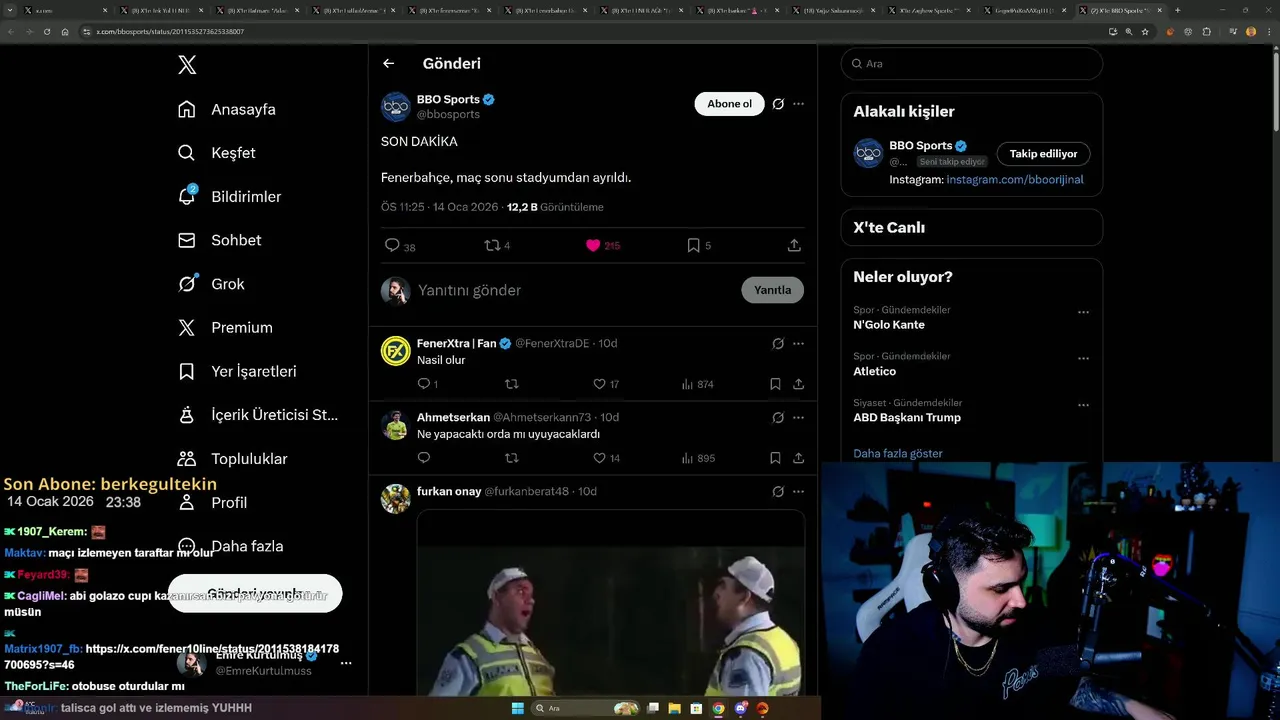Click the Ara search box on X

point(971,63)
